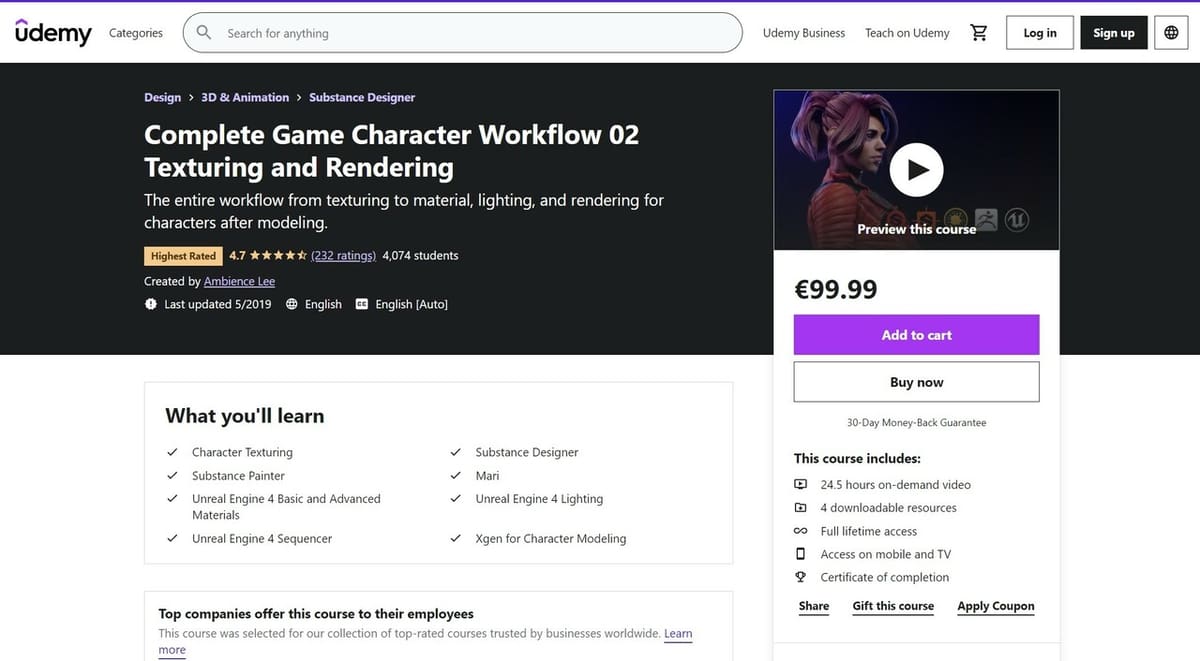
Task: Open the Udemy logo homepage
Action: pyautogui.click(x=53, y=33)
